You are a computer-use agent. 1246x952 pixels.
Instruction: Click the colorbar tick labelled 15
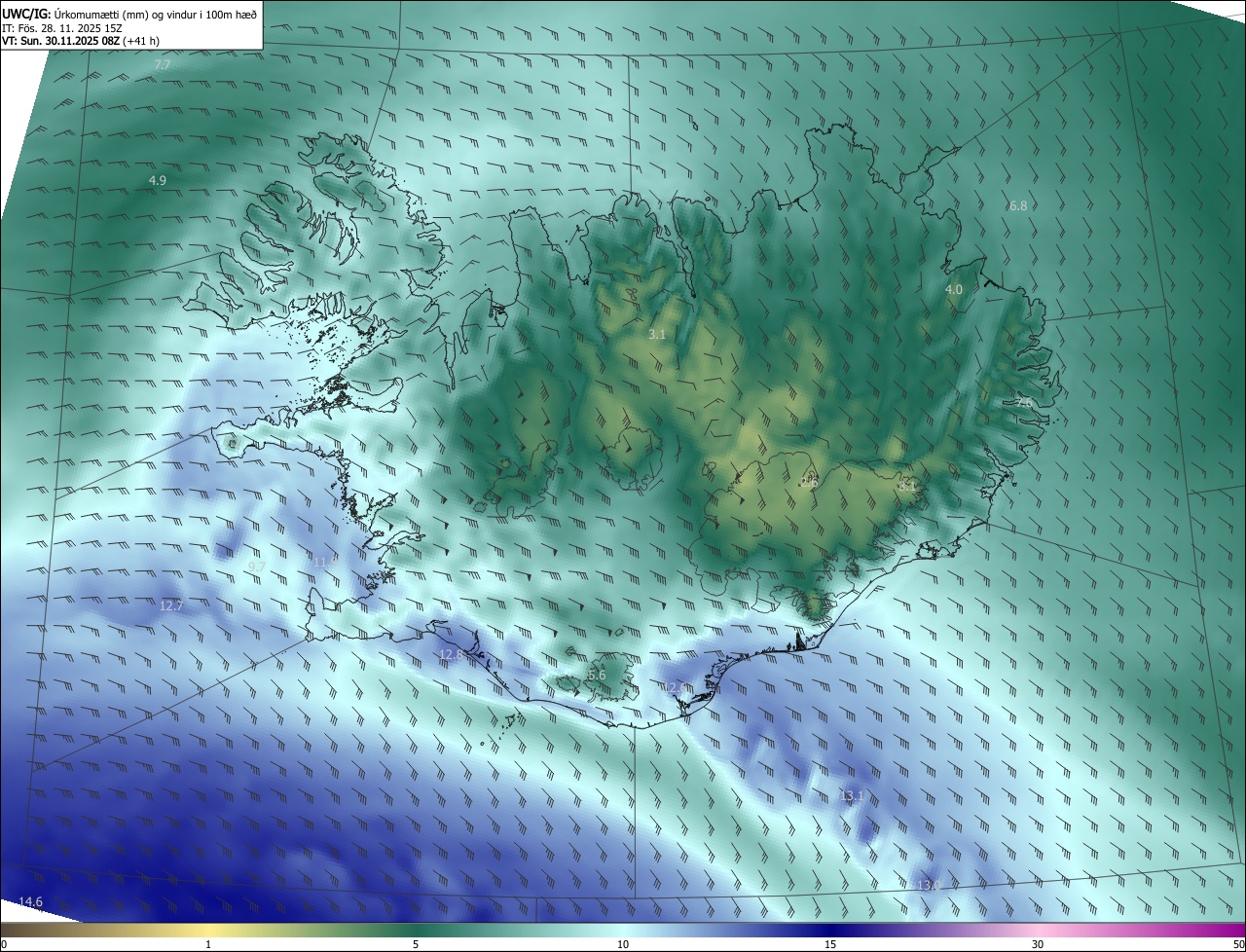click(x=830, y=945)
